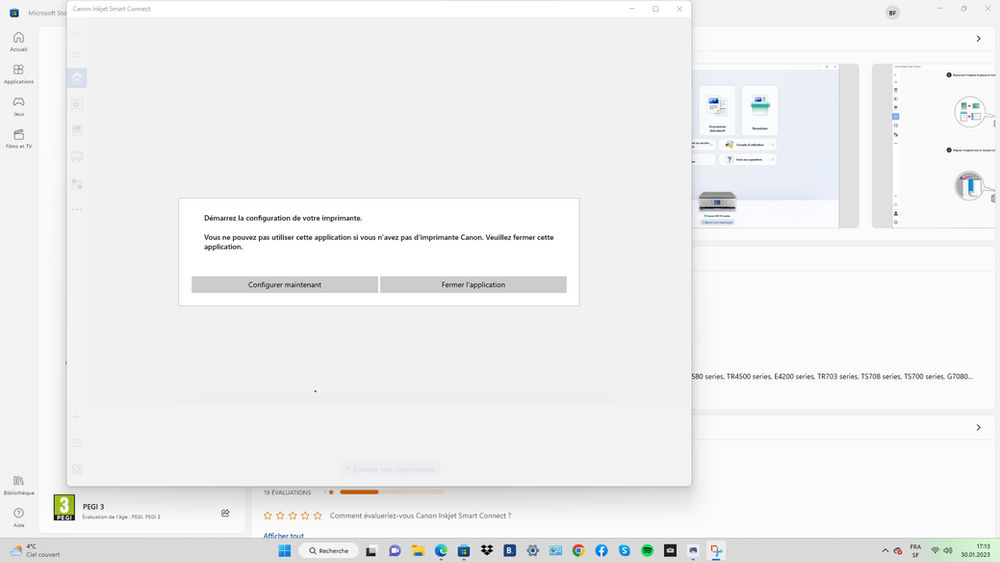
Task: Rate five stars for Canon Inkjet Smart Connect
Action: [318, 515]
